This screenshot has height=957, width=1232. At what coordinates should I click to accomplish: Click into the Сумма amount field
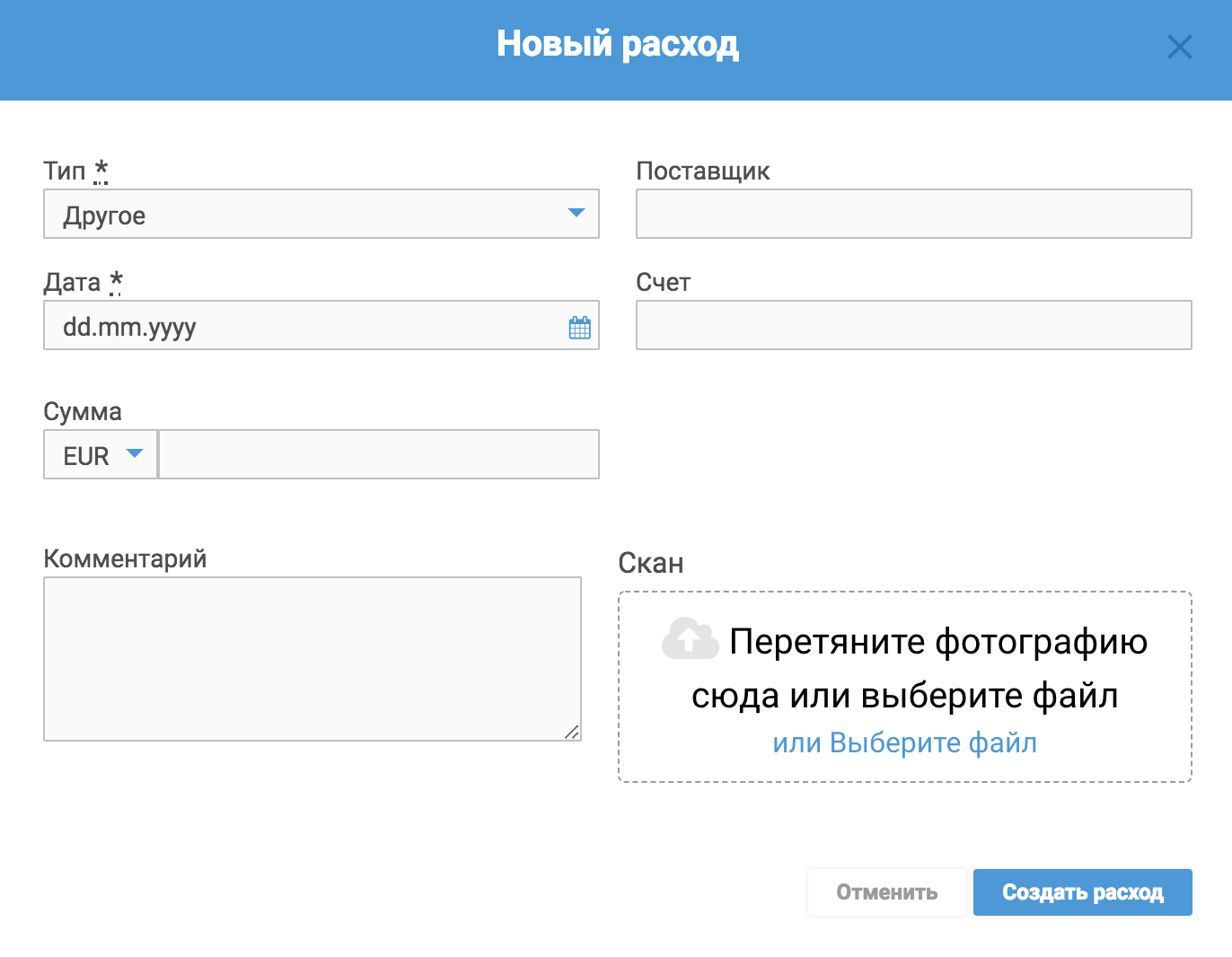tap(379, 454)
